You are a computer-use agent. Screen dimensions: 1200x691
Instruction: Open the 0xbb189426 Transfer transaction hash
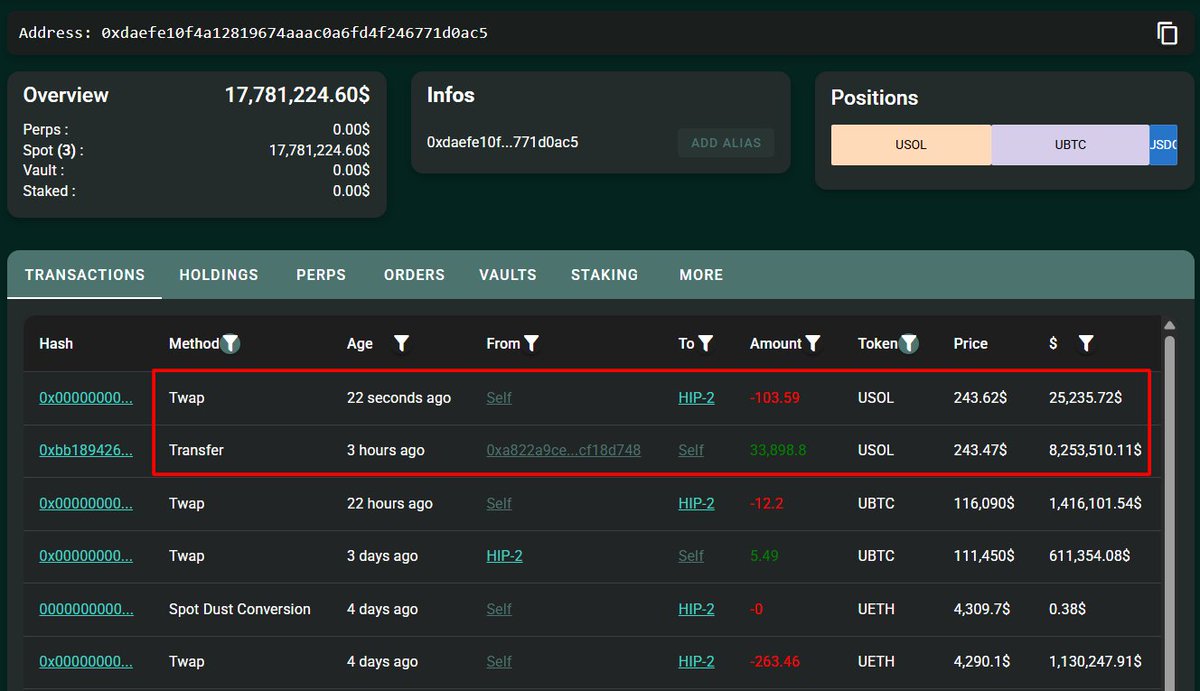[86, 450]
